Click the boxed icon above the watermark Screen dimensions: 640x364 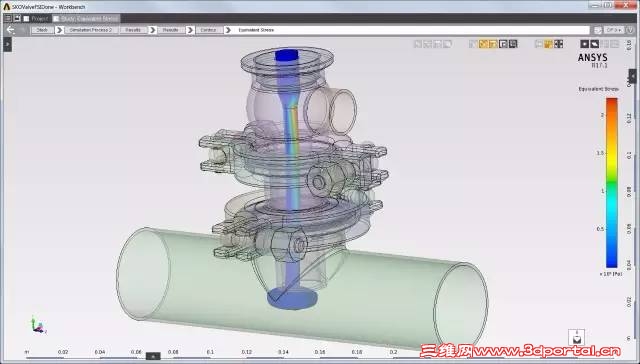[x=576, y=338]
